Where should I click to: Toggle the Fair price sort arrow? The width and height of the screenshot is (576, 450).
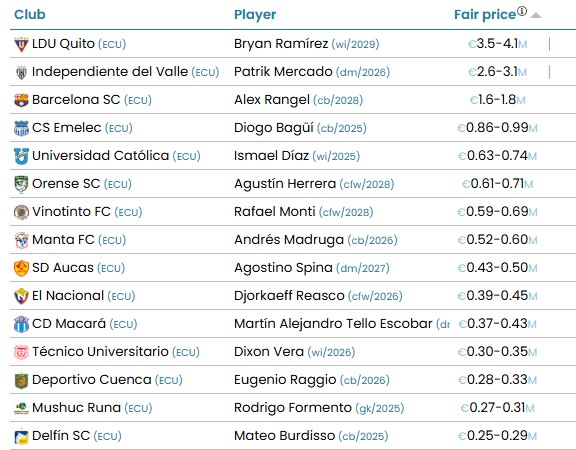tap(536, 15)
